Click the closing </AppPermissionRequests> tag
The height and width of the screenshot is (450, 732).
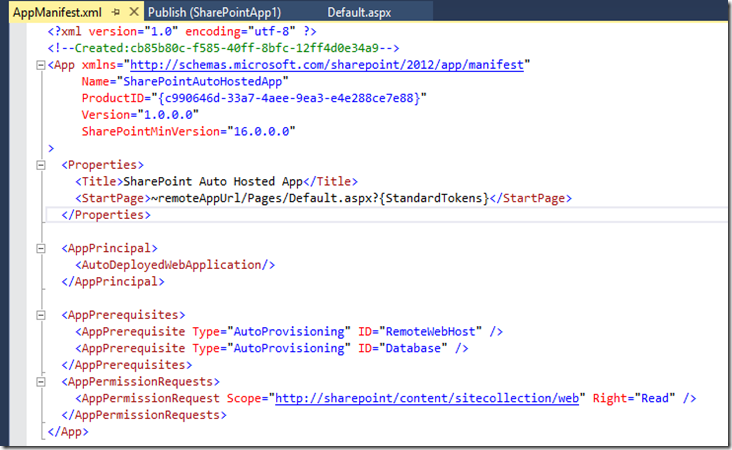click(x=144, y=415)
